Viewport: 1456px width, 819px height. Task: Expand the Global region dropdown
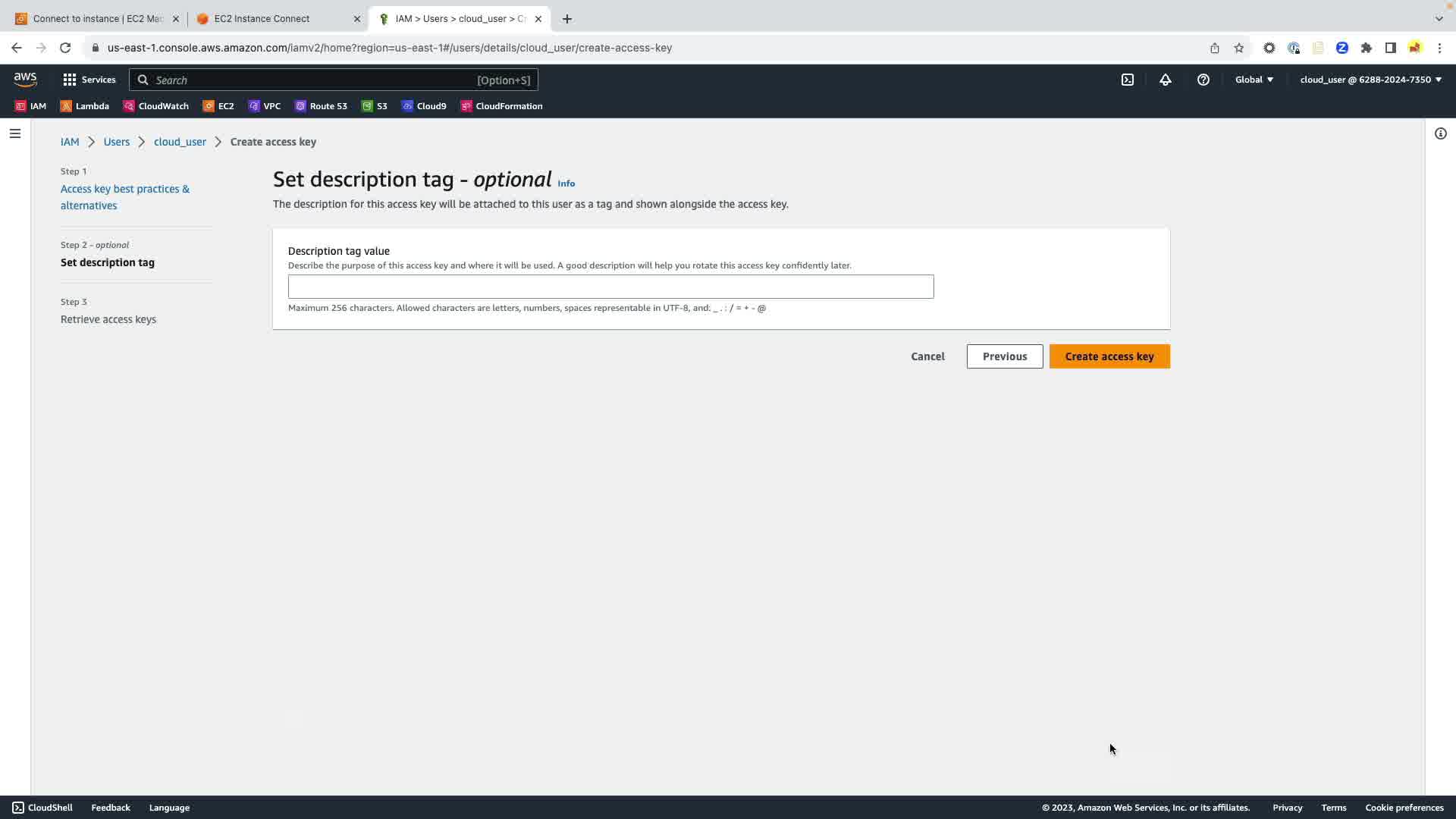tap(1254, 80)
